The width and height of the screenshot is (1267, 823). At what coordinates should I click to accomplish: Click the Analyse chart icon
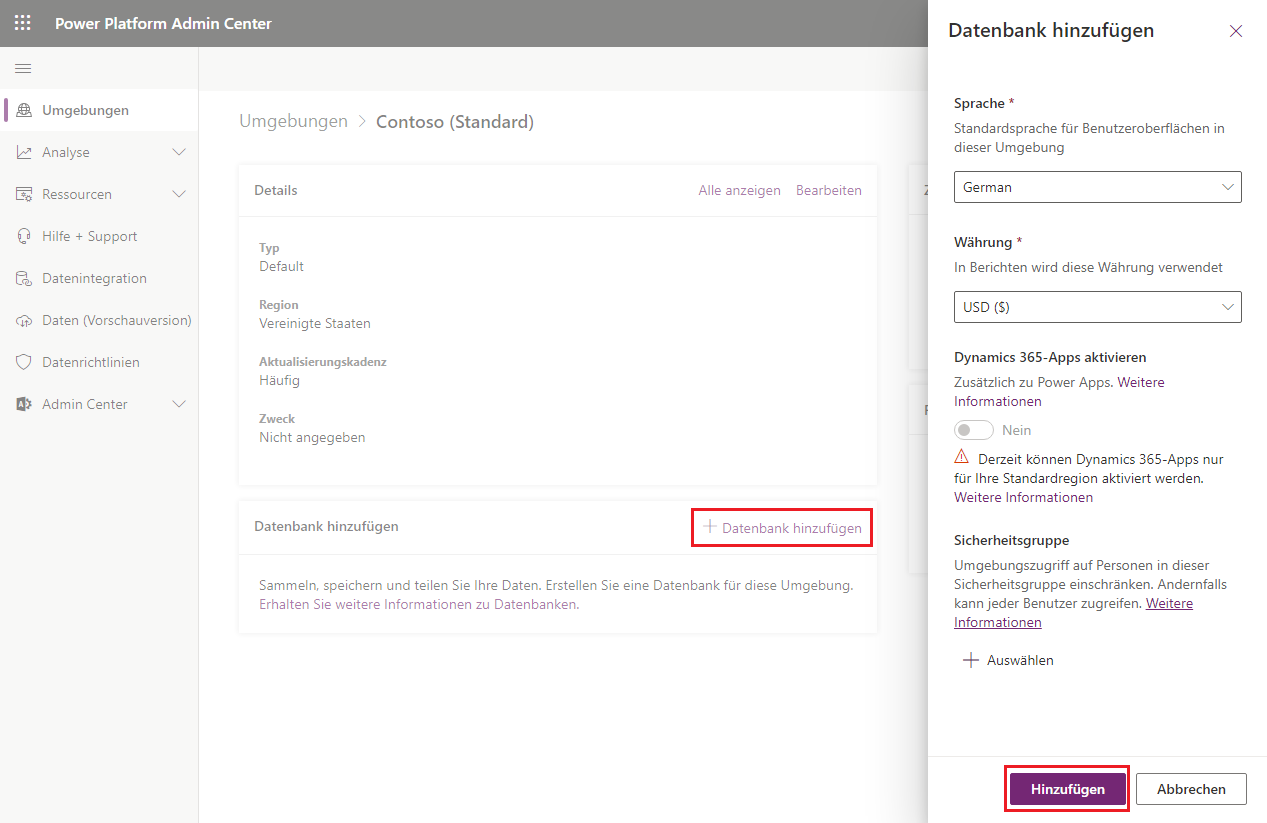click(x=24, y=152)
